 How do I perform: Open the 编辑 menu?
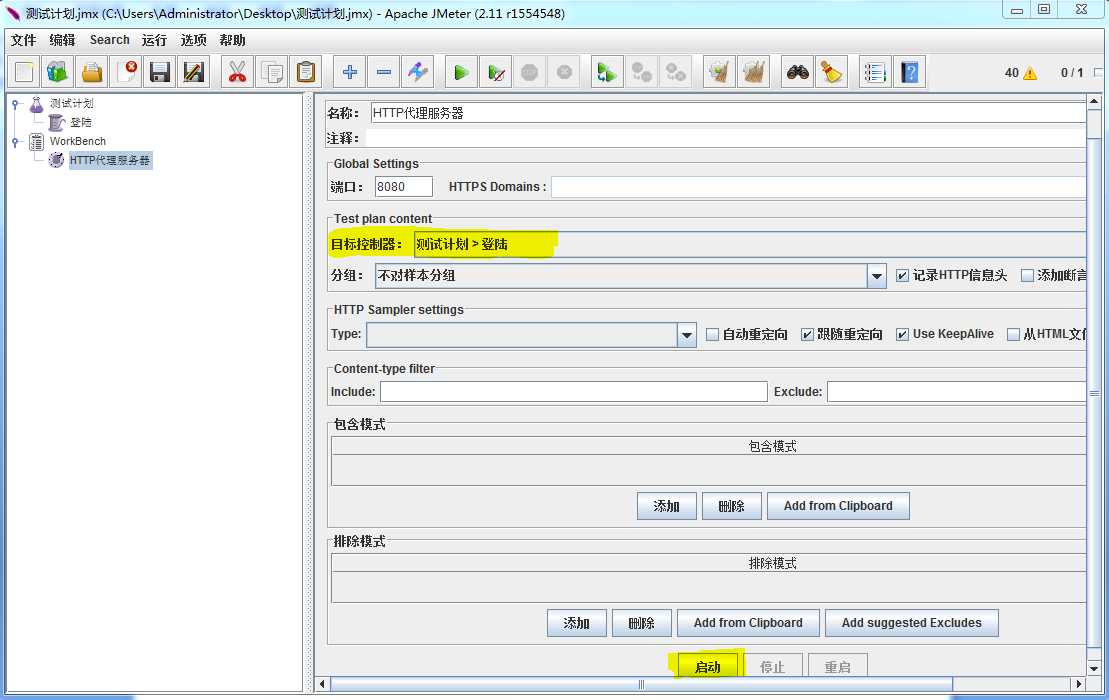click(62, 40)
